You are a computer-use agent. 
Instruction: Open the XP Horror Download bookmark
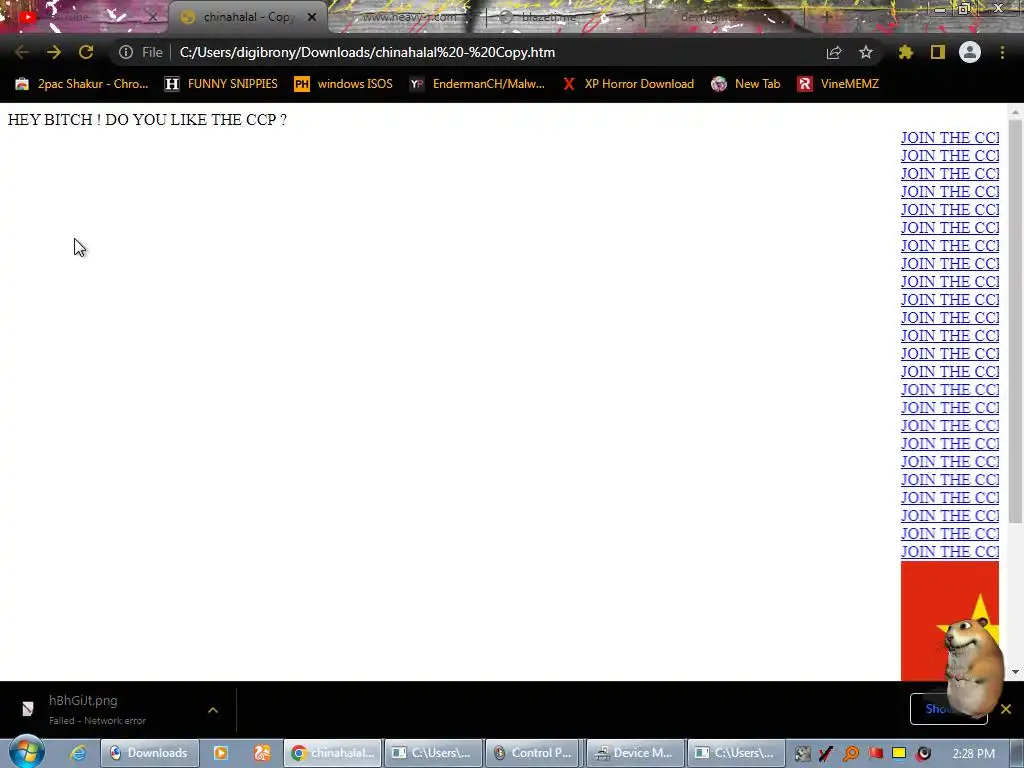pyautogui.click(x=629, y=84)
